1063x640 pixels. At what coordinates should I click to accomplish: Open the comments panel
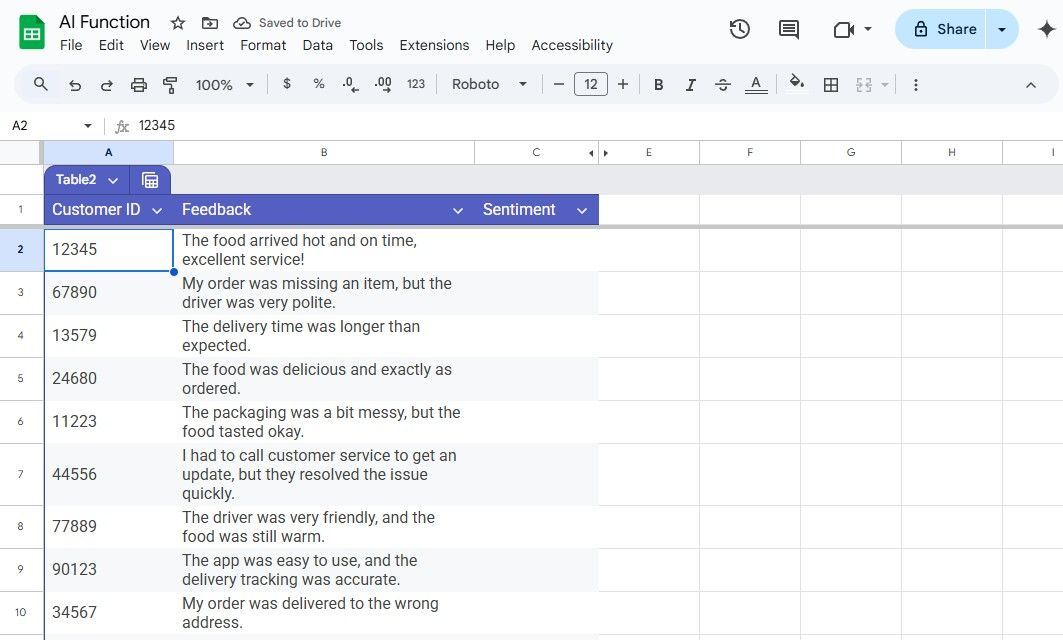788,29
